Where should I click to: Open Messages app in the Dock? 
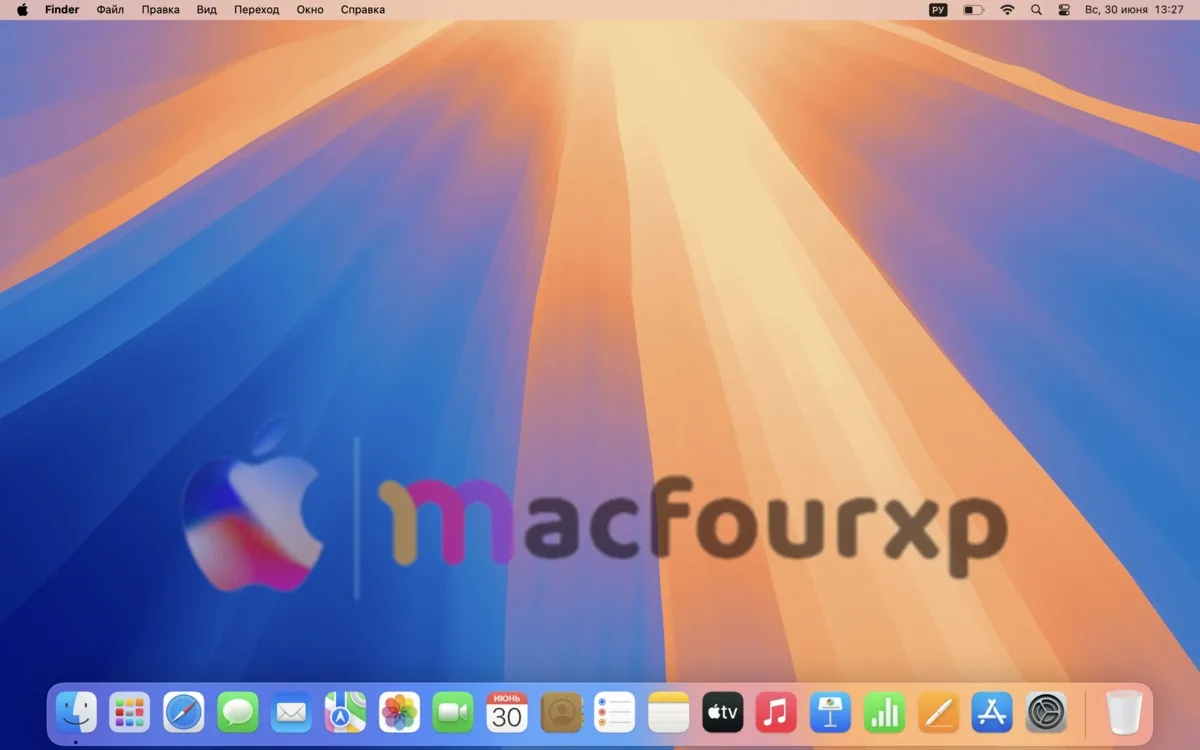pyautogui.click(x=238, y=713)
